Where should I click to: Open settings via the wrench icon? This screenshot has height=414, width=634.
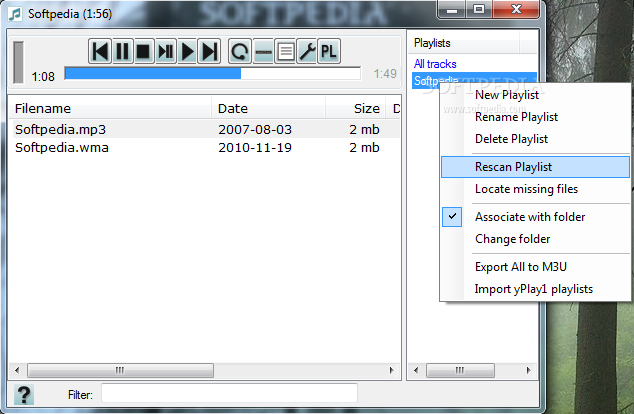click(x=307, y=51)
